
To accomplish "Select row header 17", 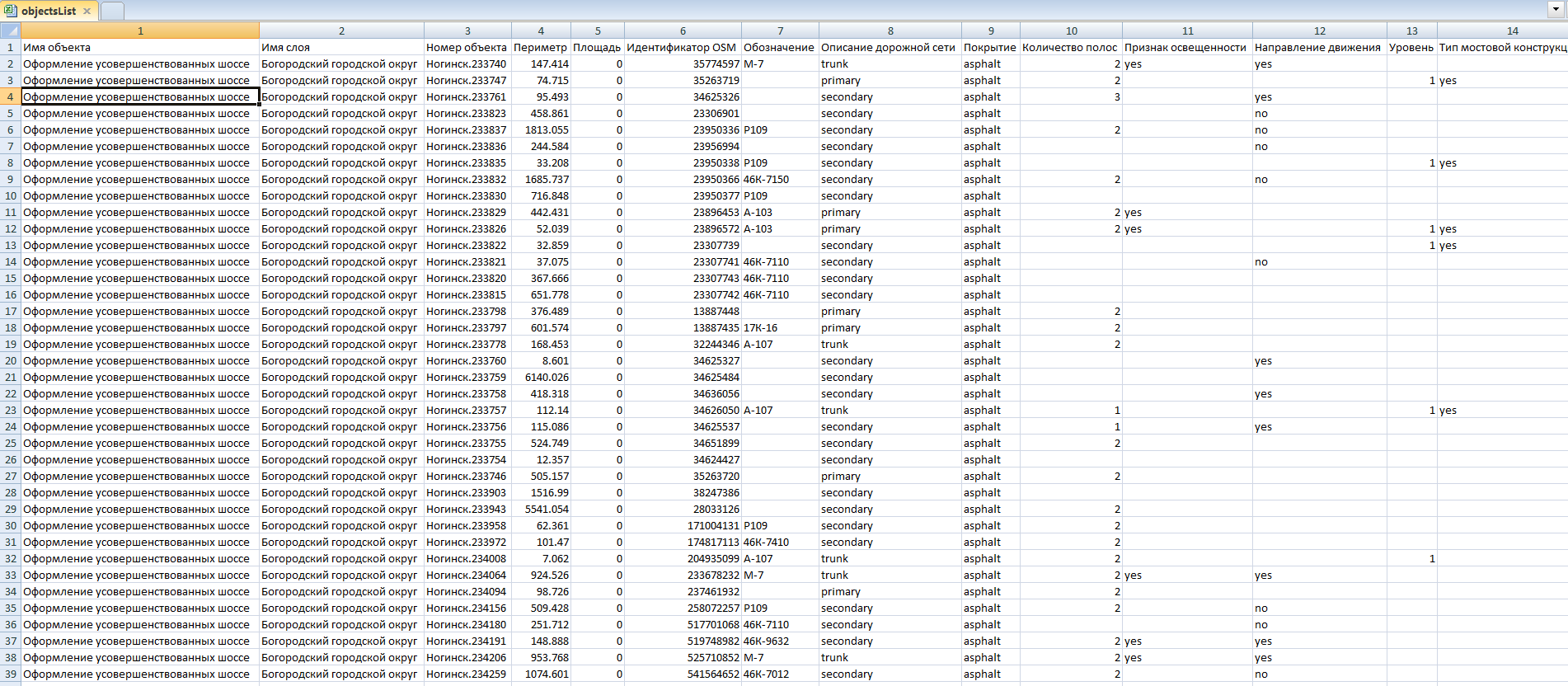I will tap(10, 311).
